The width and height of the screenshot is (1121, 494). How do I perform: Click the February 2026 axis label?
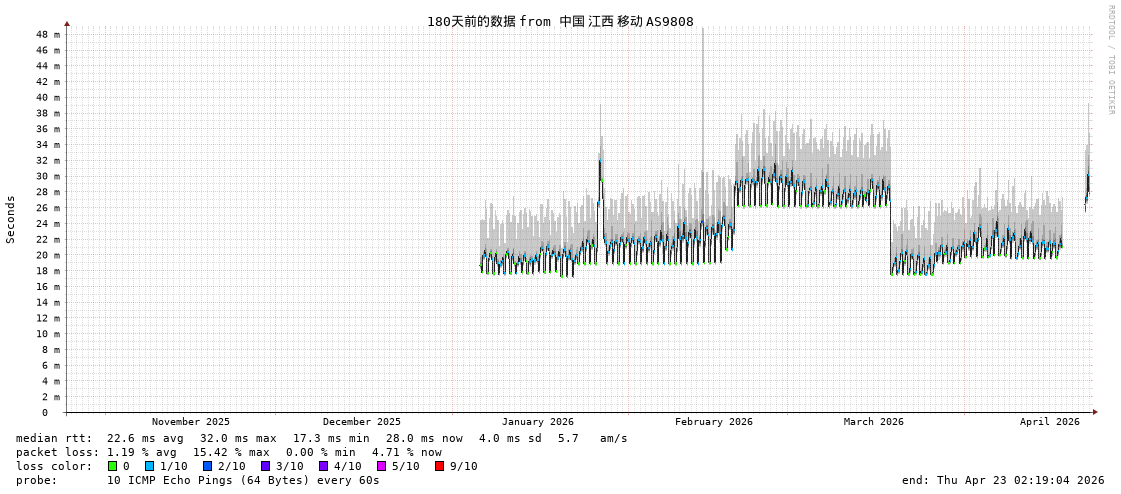click(x=713, y=422)
